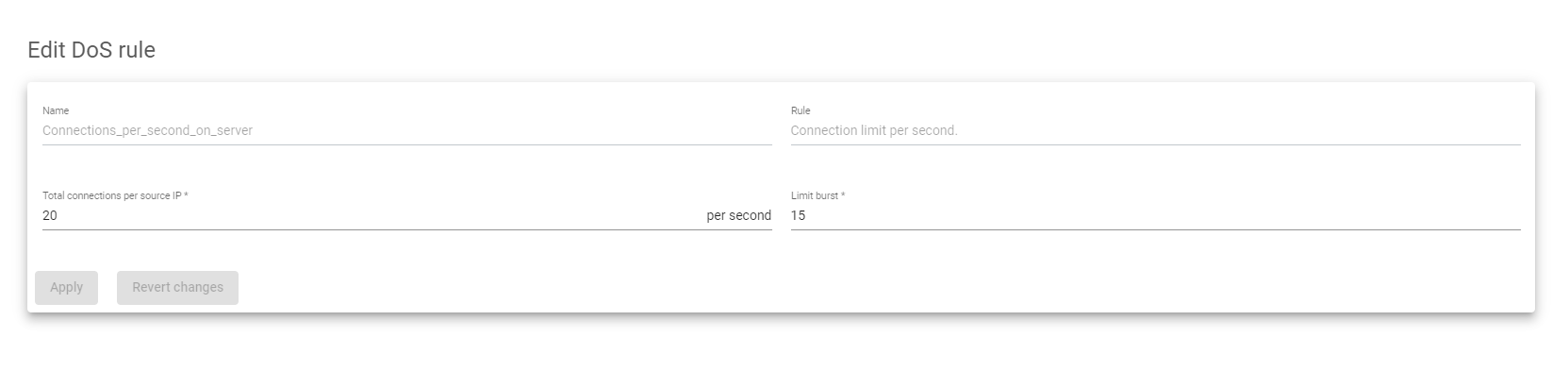Click the 'Total connections per source IP *' label
The image size is (1568, 371).
coord(115,195)
